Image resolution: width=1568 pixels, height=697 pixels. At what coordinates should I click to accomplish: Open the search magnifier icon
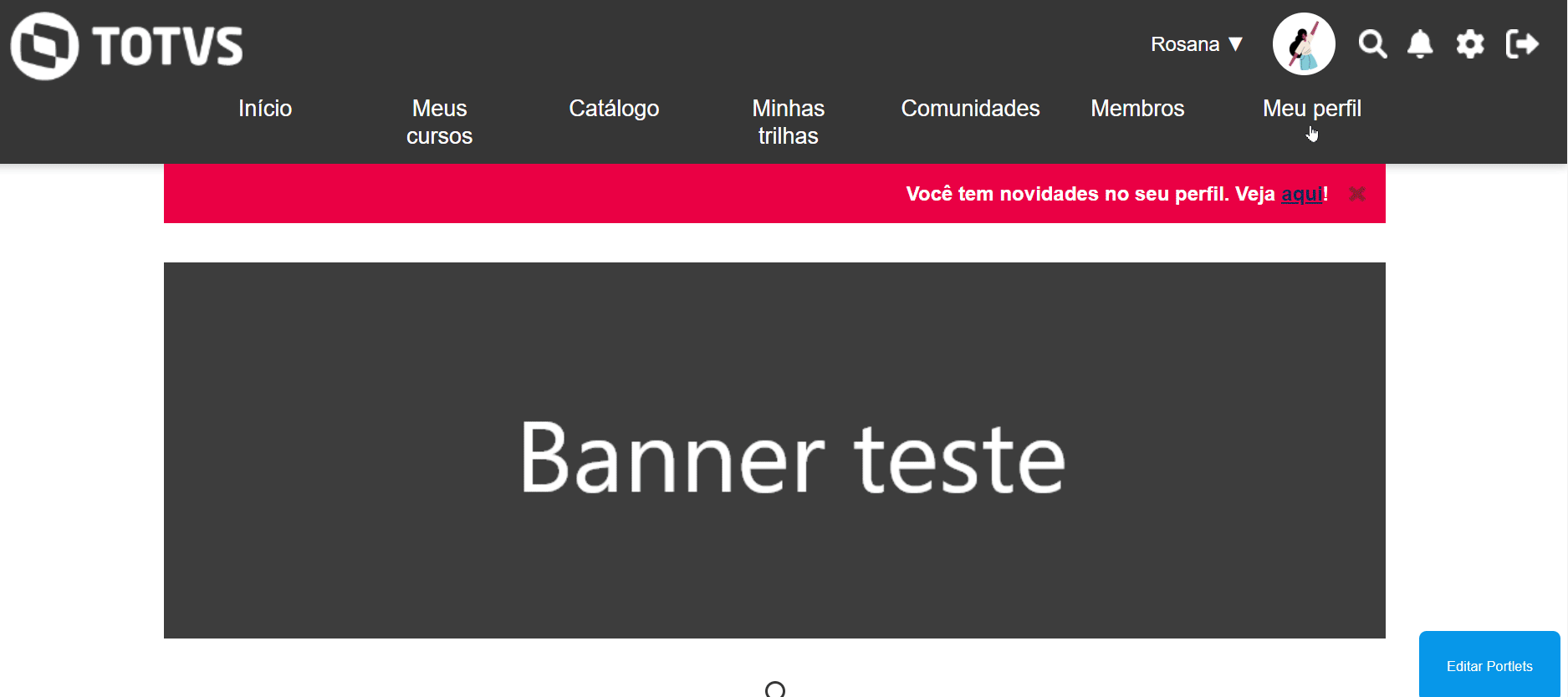1372,43
